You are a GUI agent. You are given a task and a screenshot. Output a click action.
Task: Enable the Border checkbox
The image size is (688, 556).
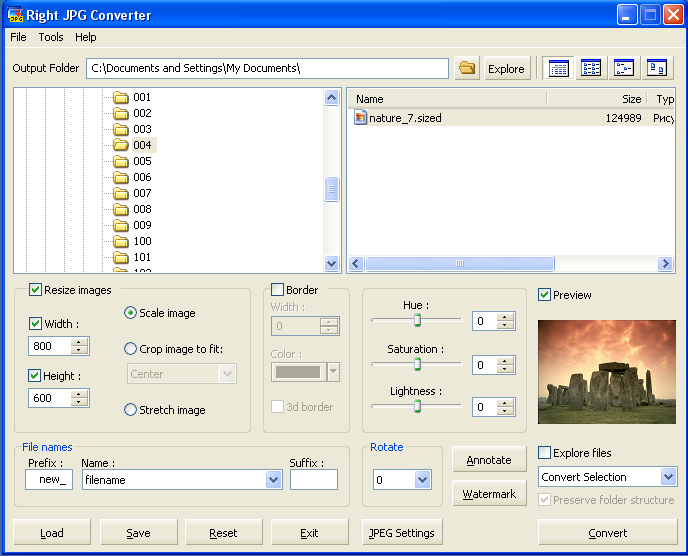278,290
